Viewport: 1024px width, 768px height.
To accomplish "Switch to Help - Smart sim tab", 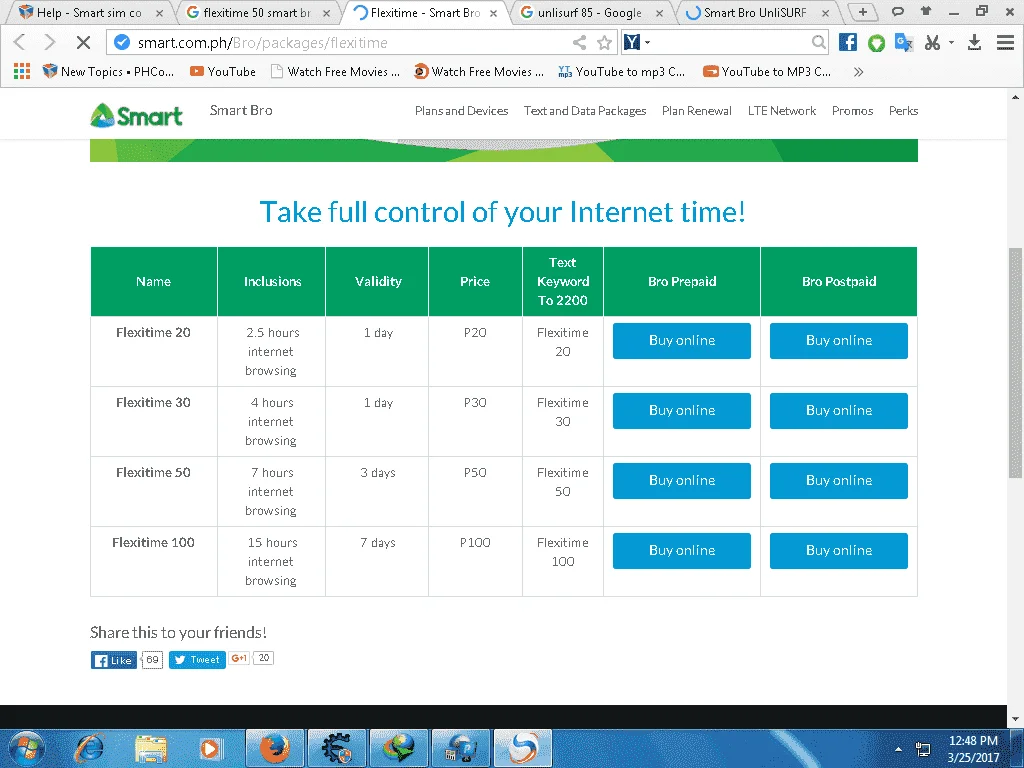I will 89,12.
